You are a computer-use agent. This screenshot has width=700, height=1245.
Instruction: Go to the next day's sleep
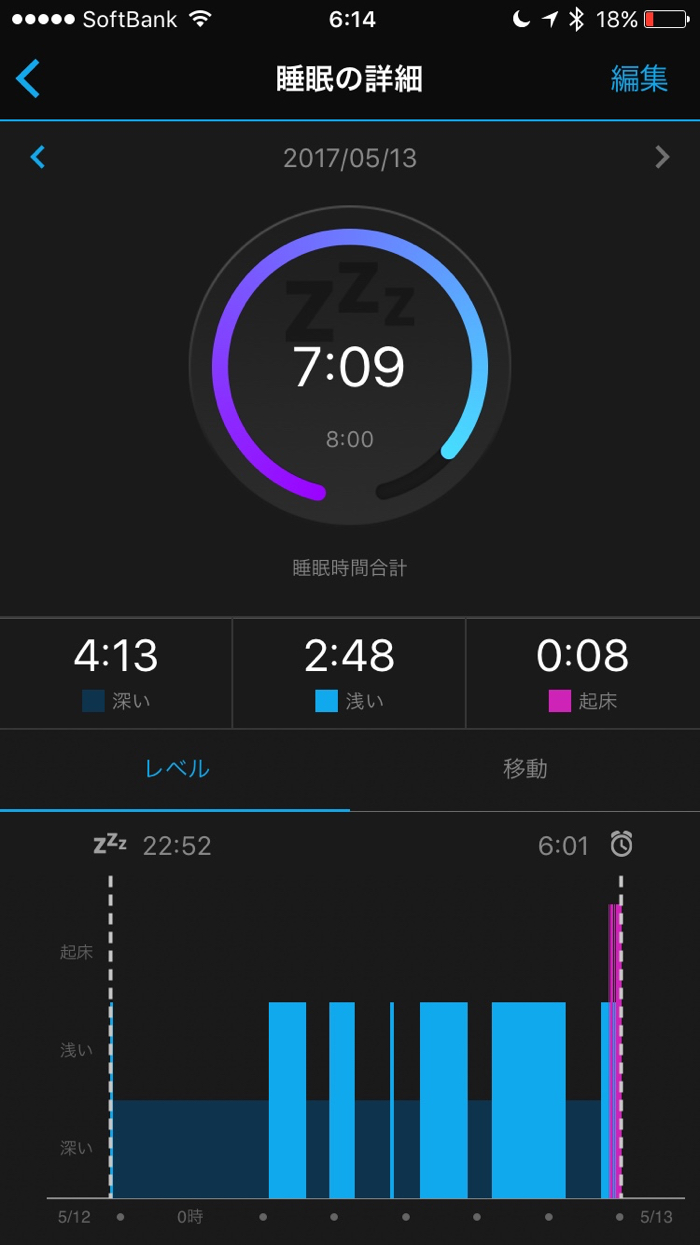pyautogui.click(x=662, y=157)
